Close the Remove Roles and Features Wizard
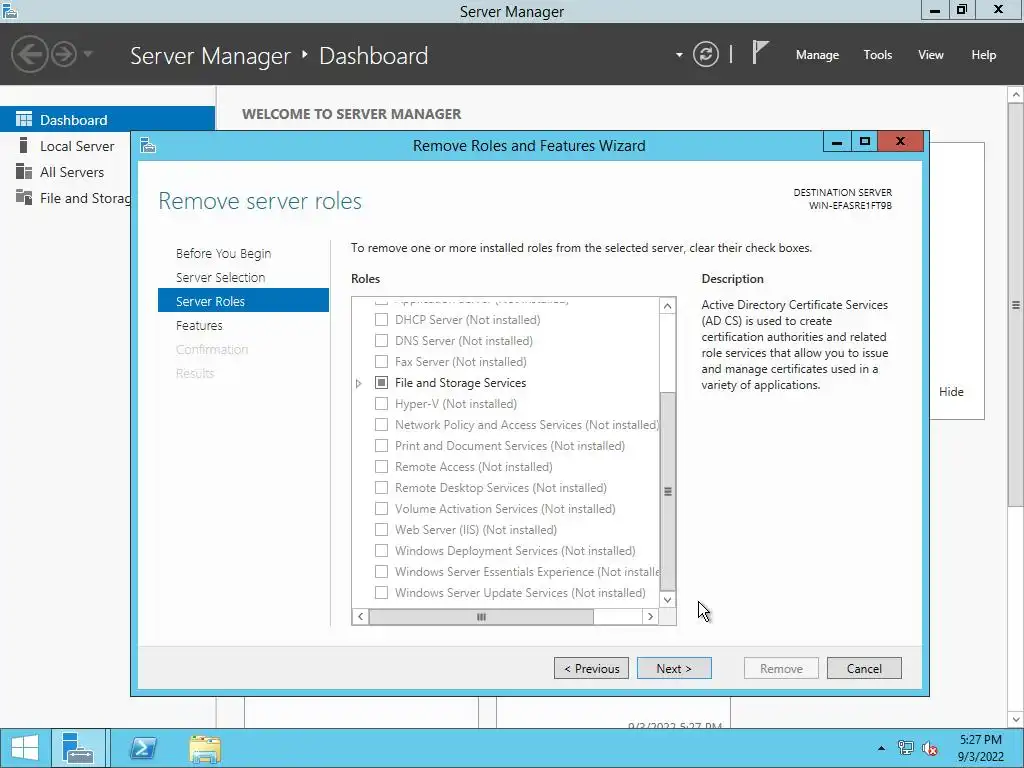Image resolution: width=1024 pixels, height=768 pixels. click(x=901, y=141)
